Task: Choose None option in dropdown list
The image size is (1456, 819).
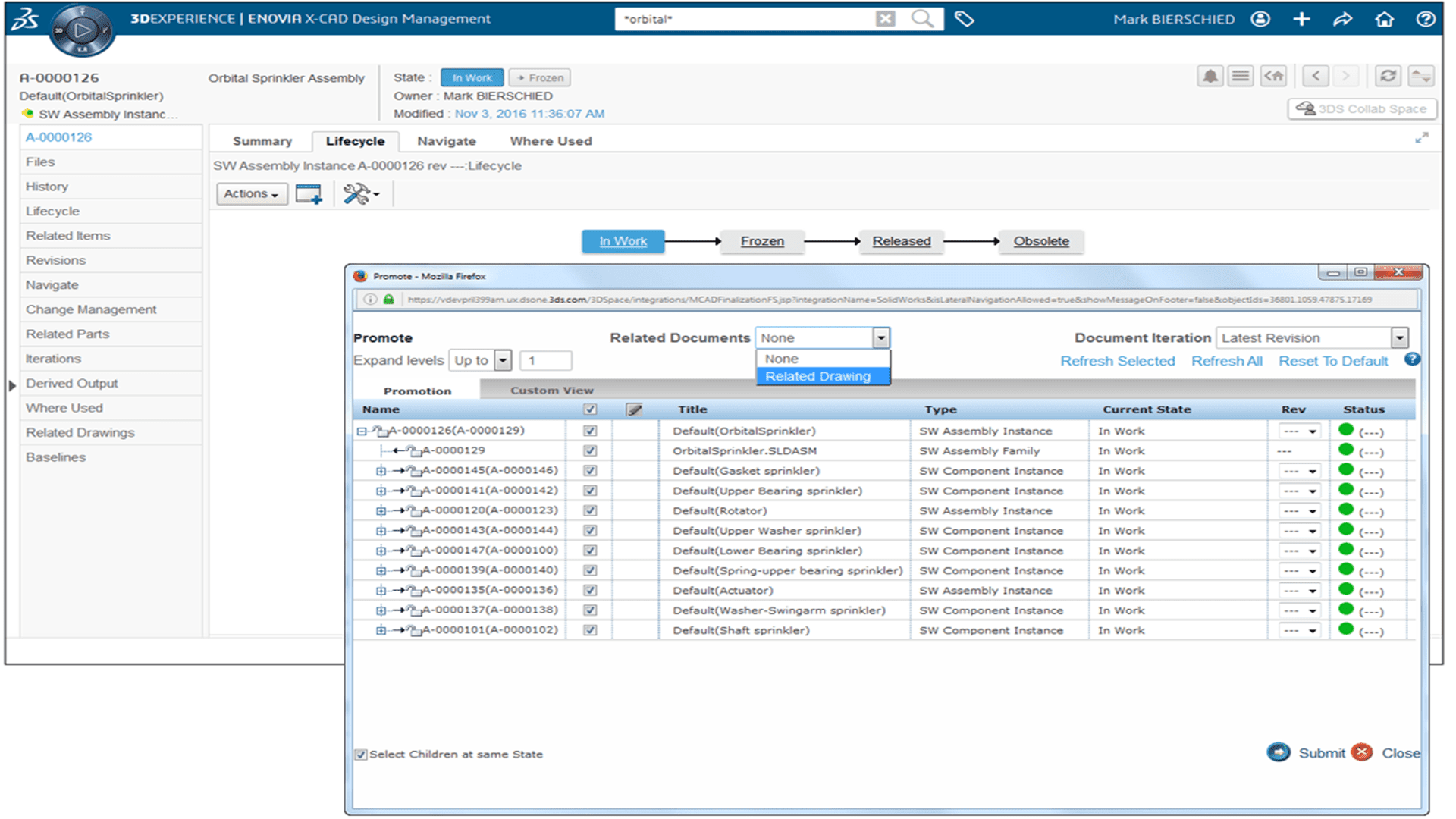Action: (x=823, y=359)
